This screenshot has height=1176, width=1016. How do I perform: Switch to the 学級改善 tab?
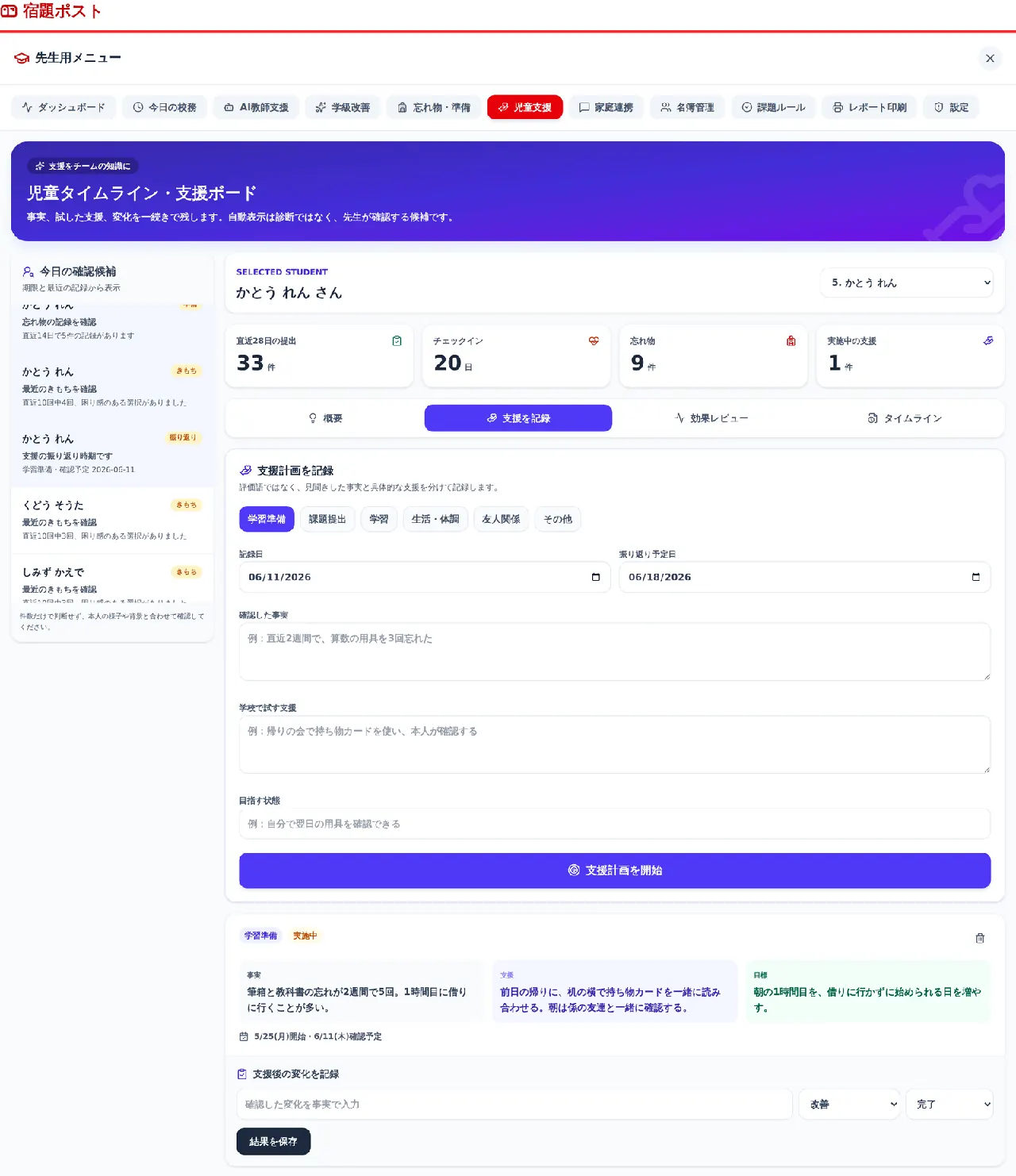(343, 107)
